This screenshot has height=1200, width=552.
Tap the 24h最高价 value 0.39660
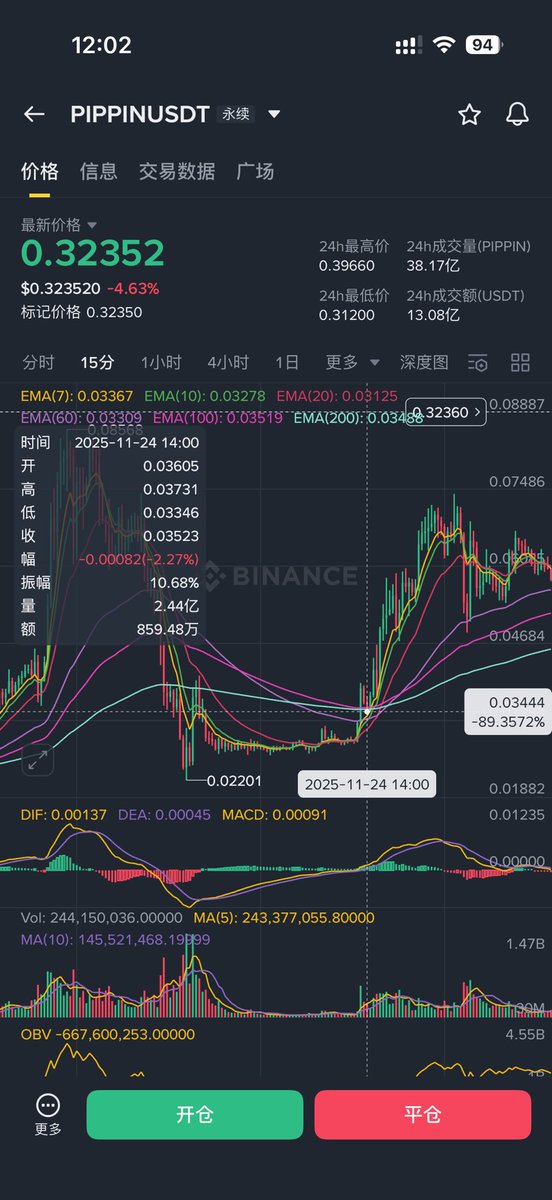(x=347, y=266)
